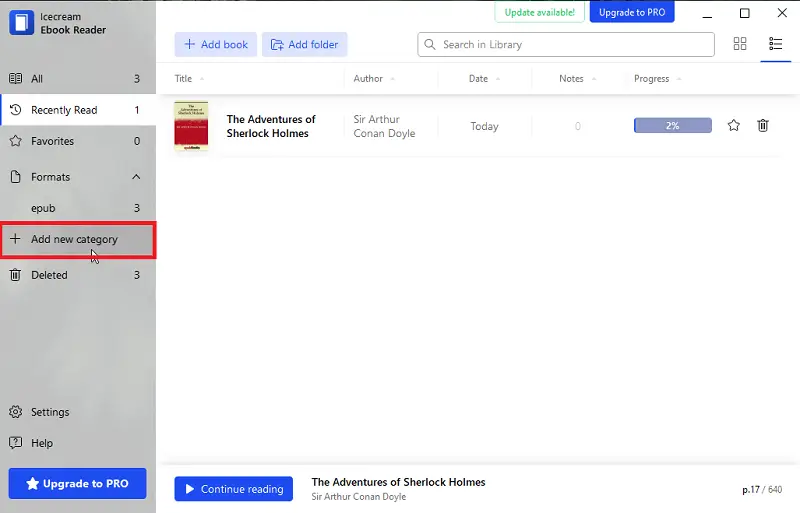
Task: Open the Sherlock Holmes book cover thumbnail
Action: (x=191, y=126)
